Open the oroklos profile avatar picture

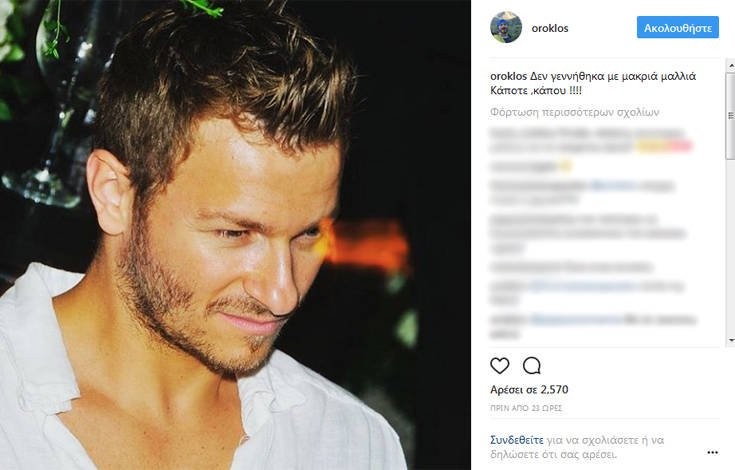pos(506,27)
